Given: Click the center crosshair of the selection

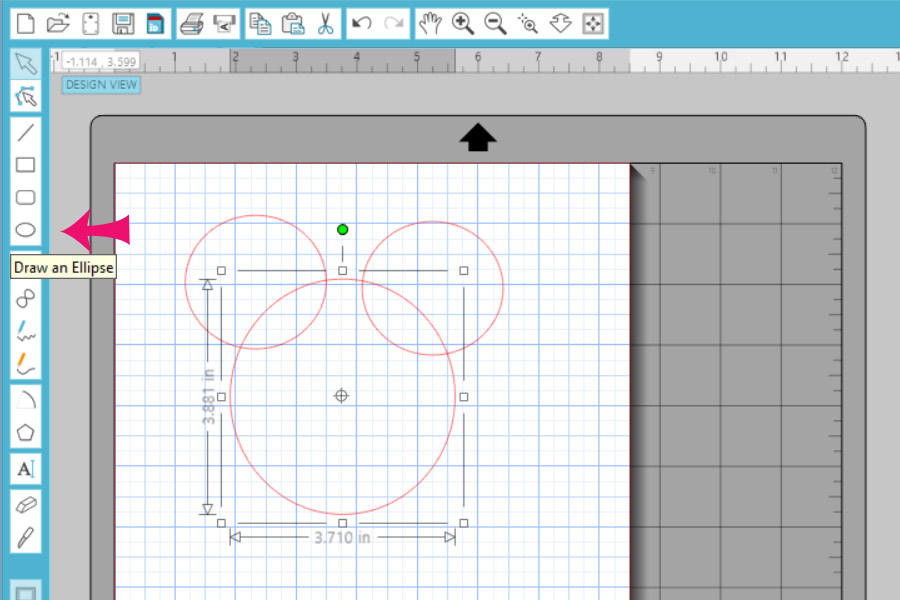Looking at the screenshot, I should [x=342, y=396].
